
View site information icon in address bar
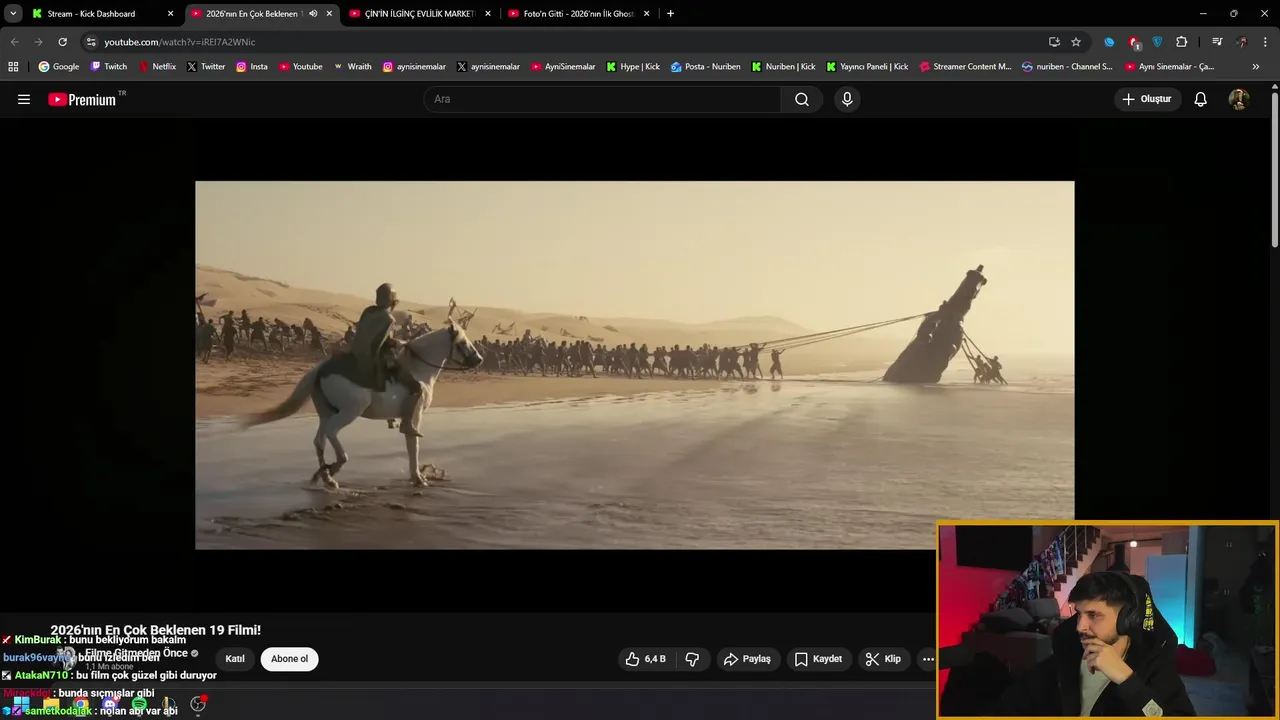pyautogui.click(x=91, y=42)
